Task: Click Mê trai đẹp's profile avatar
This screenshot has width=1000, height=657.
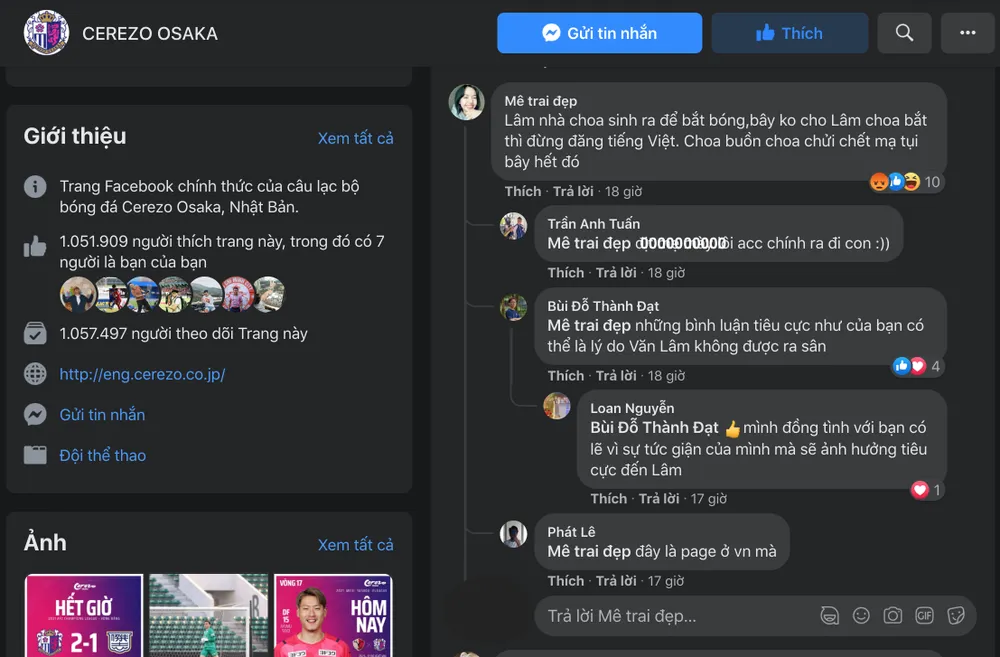Action: click(467, 102)
